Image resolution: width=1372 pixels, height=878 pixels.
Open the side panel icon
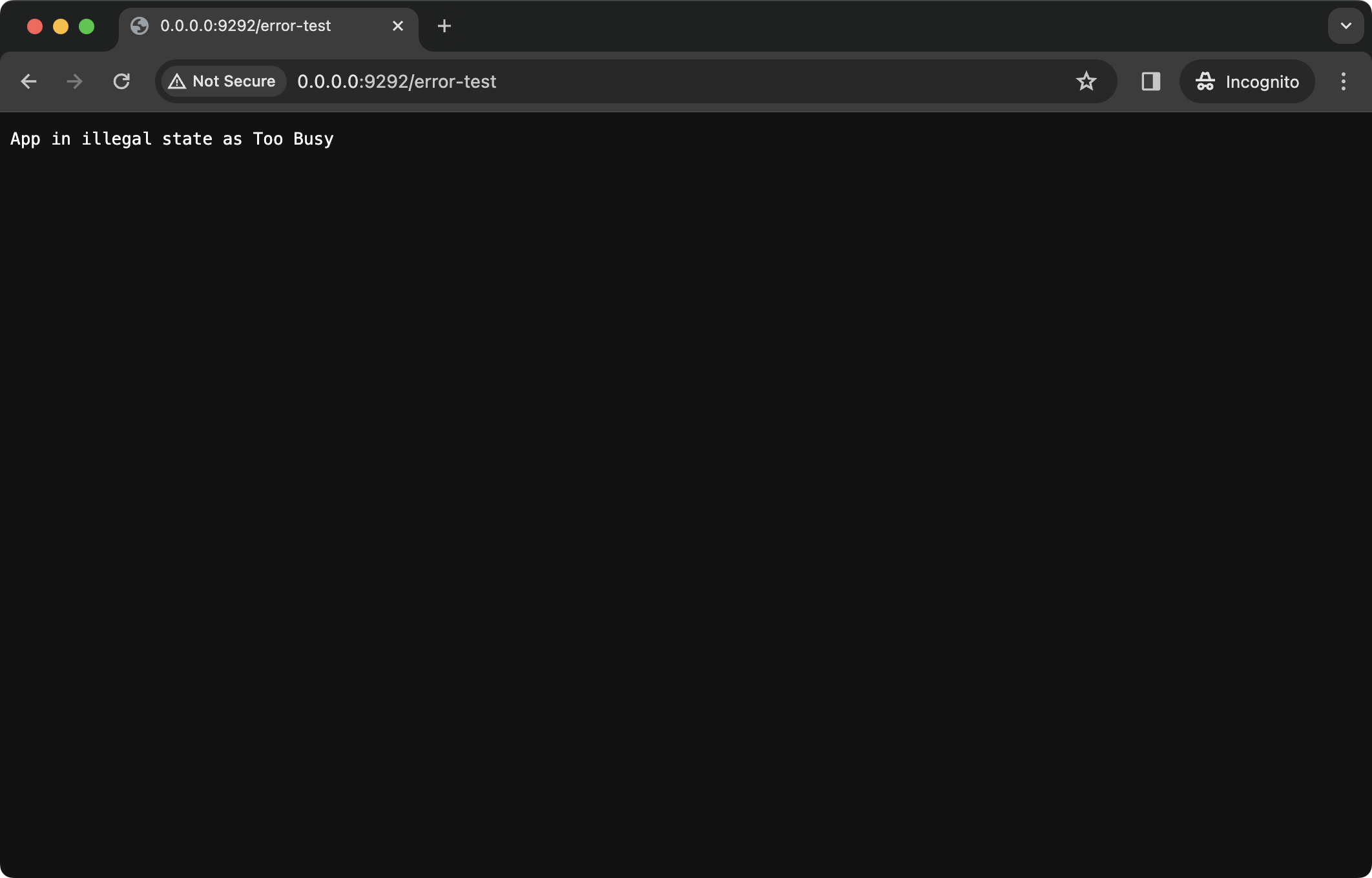pos(1150,81)
